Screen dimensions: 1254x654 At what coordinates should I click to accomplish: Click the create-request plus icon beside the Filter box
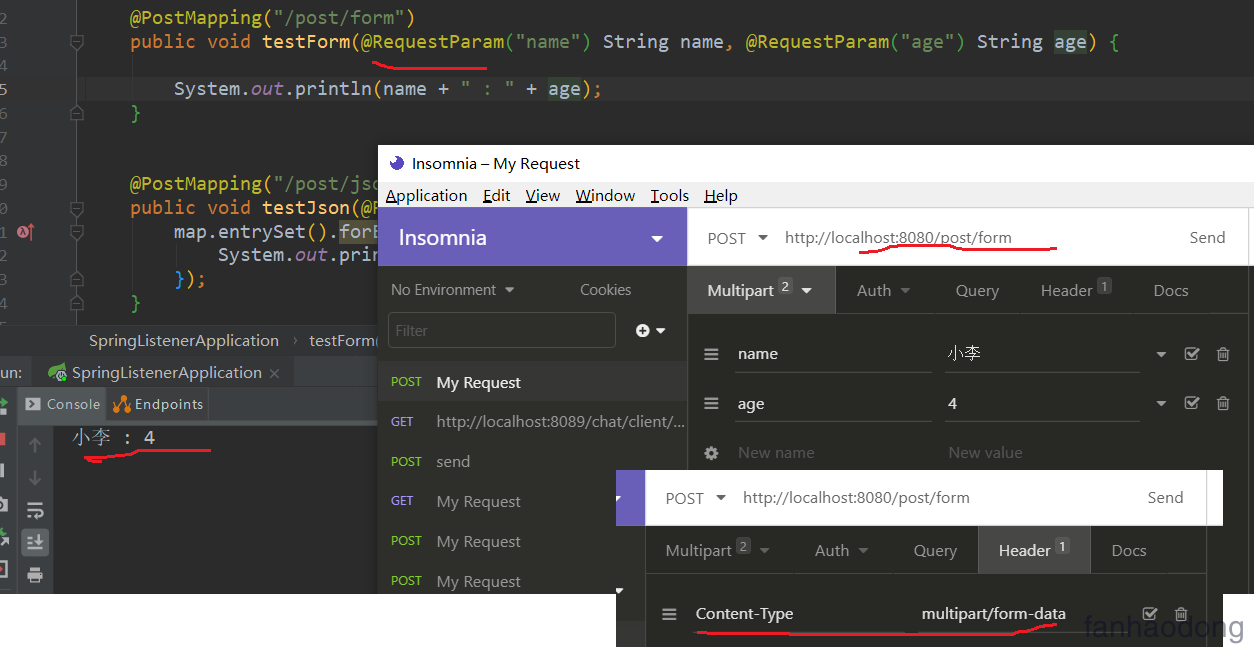coord(642,330)
